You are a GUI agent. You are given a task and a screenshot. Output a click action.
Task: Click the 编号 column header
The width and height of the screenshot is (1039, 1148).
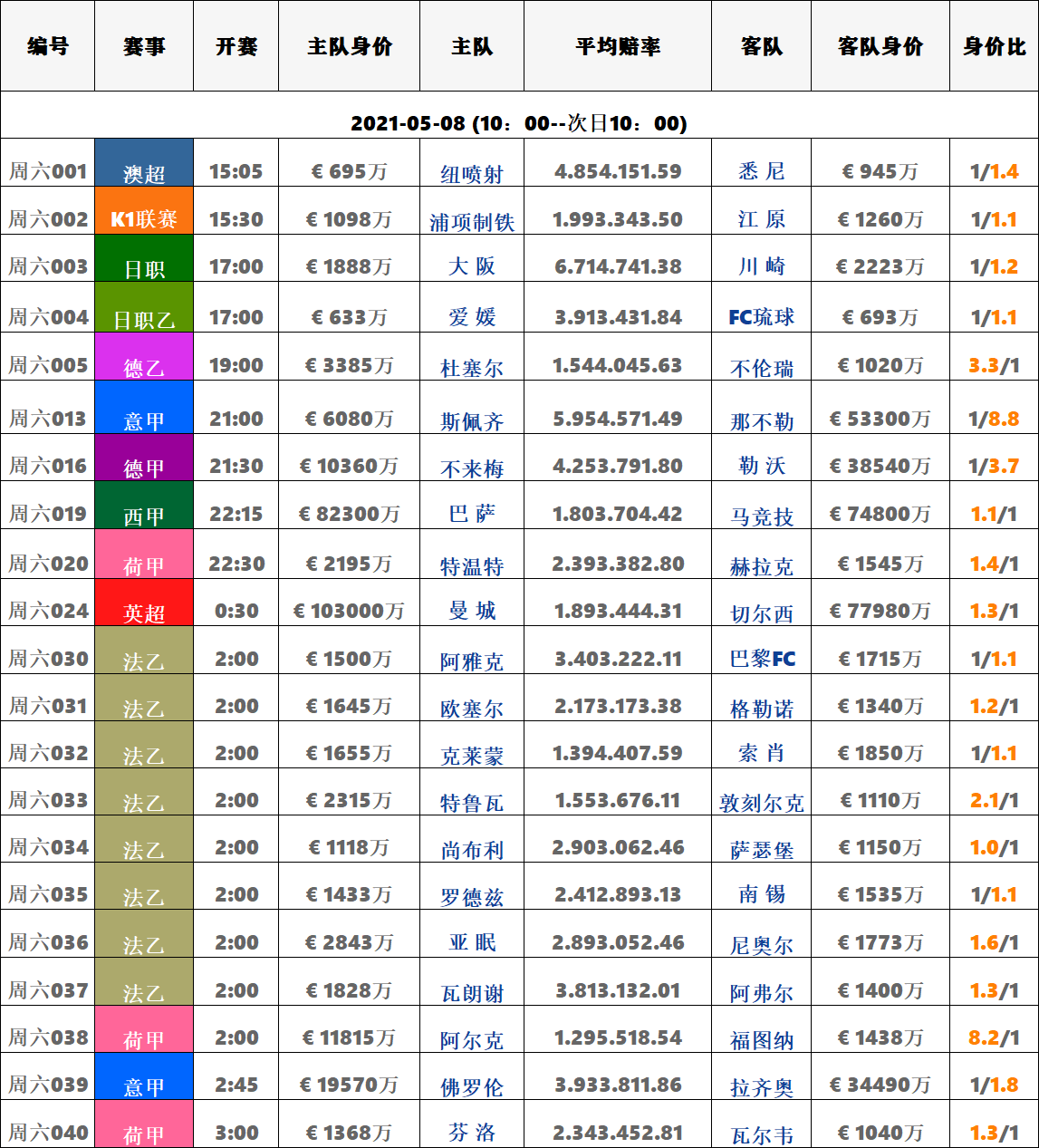tap(48, 46)
